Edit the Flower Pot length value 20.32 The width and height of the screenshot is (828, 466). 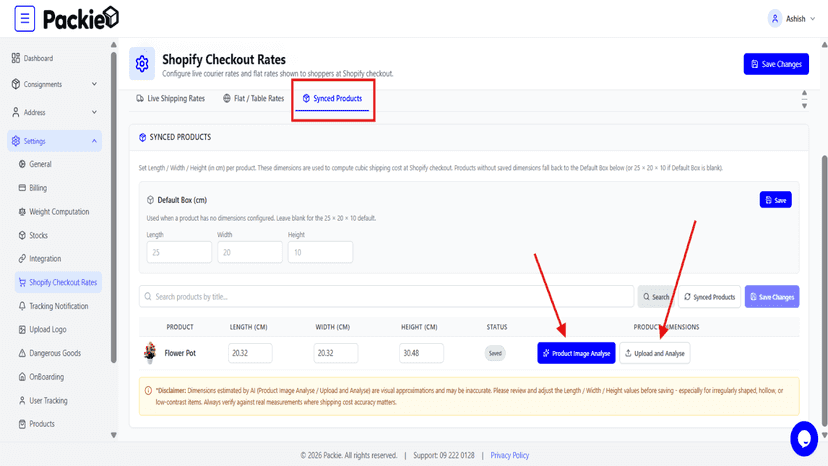[x=250, y=353]
